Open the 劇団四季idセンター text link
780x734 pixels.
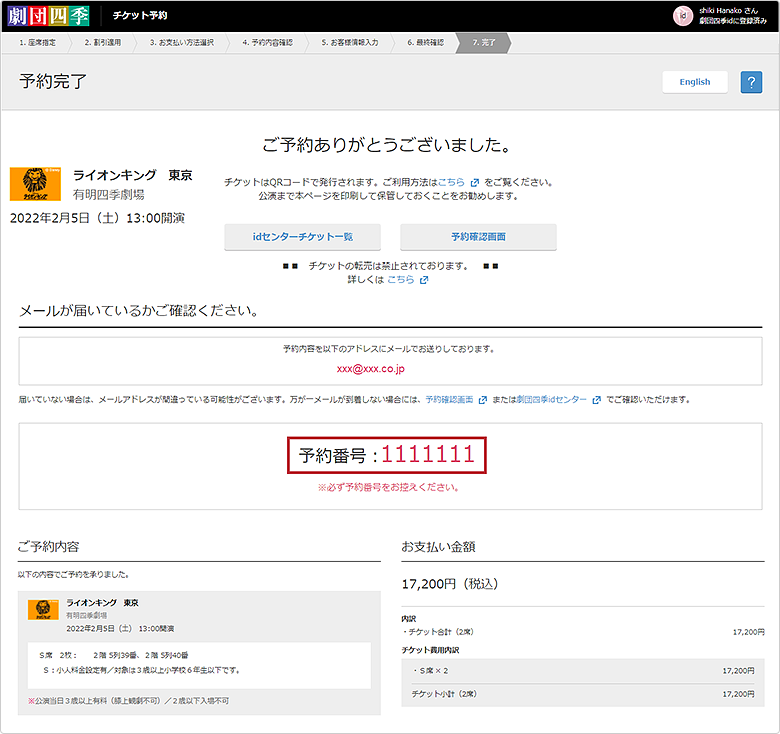point(551,400)
